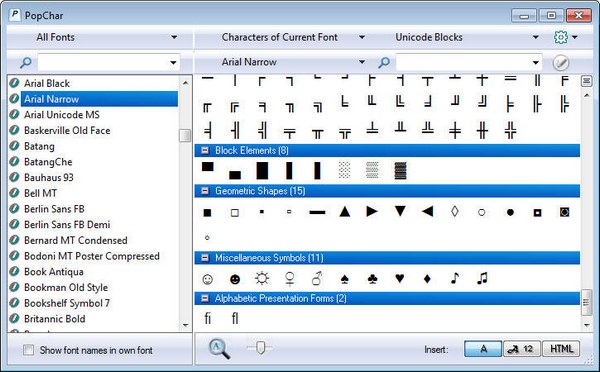The width and height of the screenshot is (600, 372).
Task: Click the font list scrollbar thumb
Action: [185, 135]
